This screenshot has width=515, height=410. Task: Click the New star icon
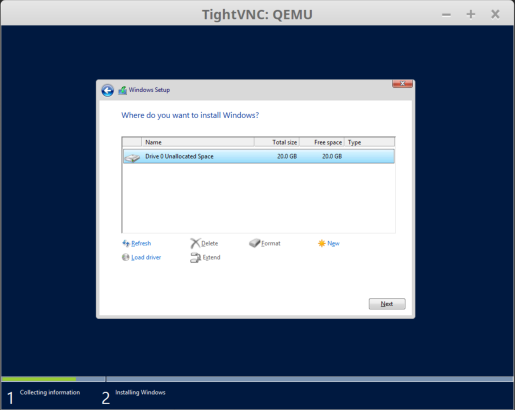coord(321,243)
